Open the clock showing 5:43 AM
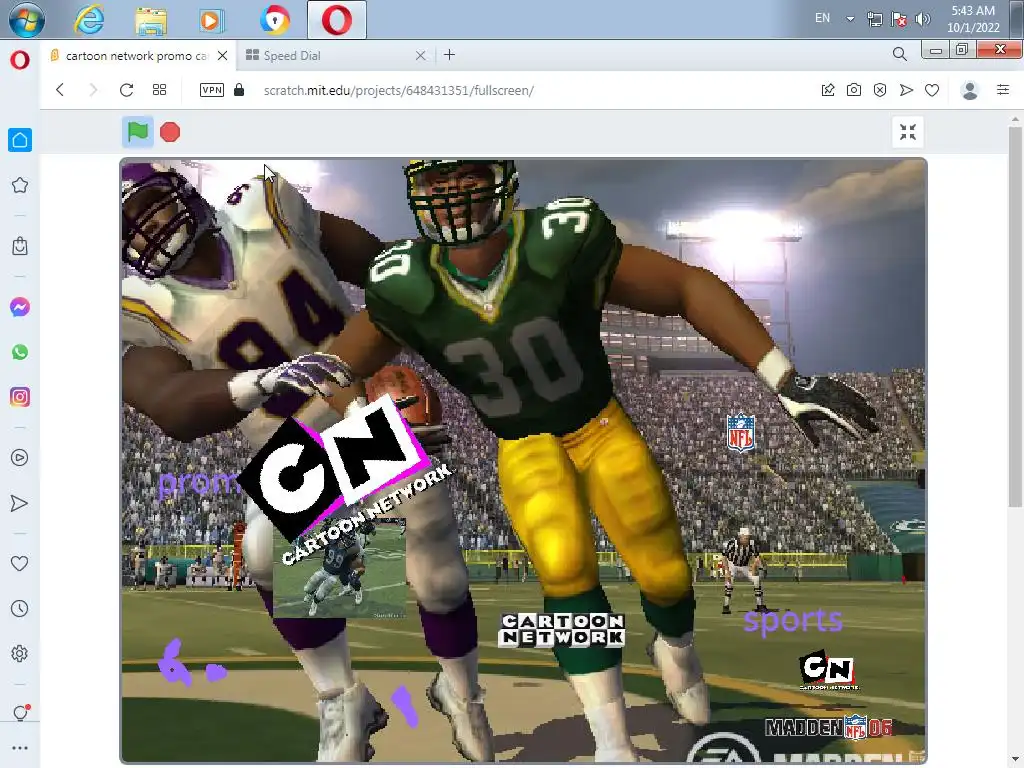The height and width of the screenshot is (768, 1024). (973, 19)
